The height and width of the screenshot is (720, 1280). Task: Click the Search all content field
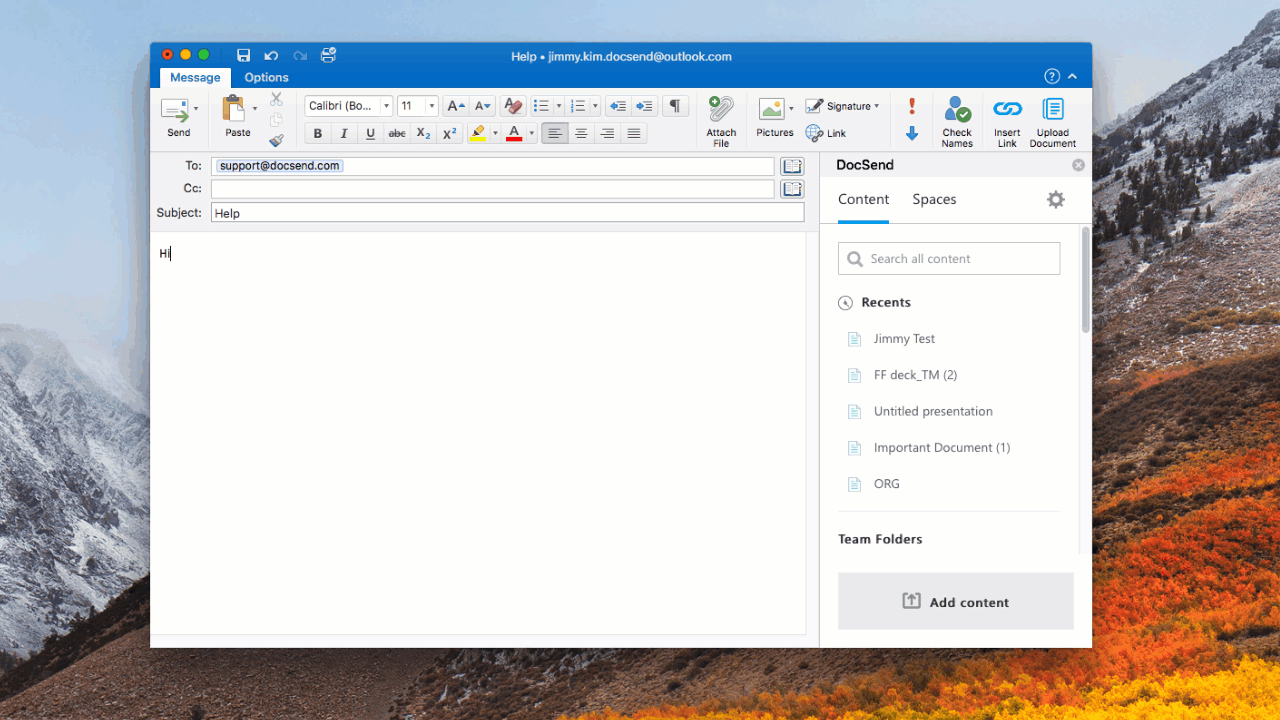(x=949, y=259)
